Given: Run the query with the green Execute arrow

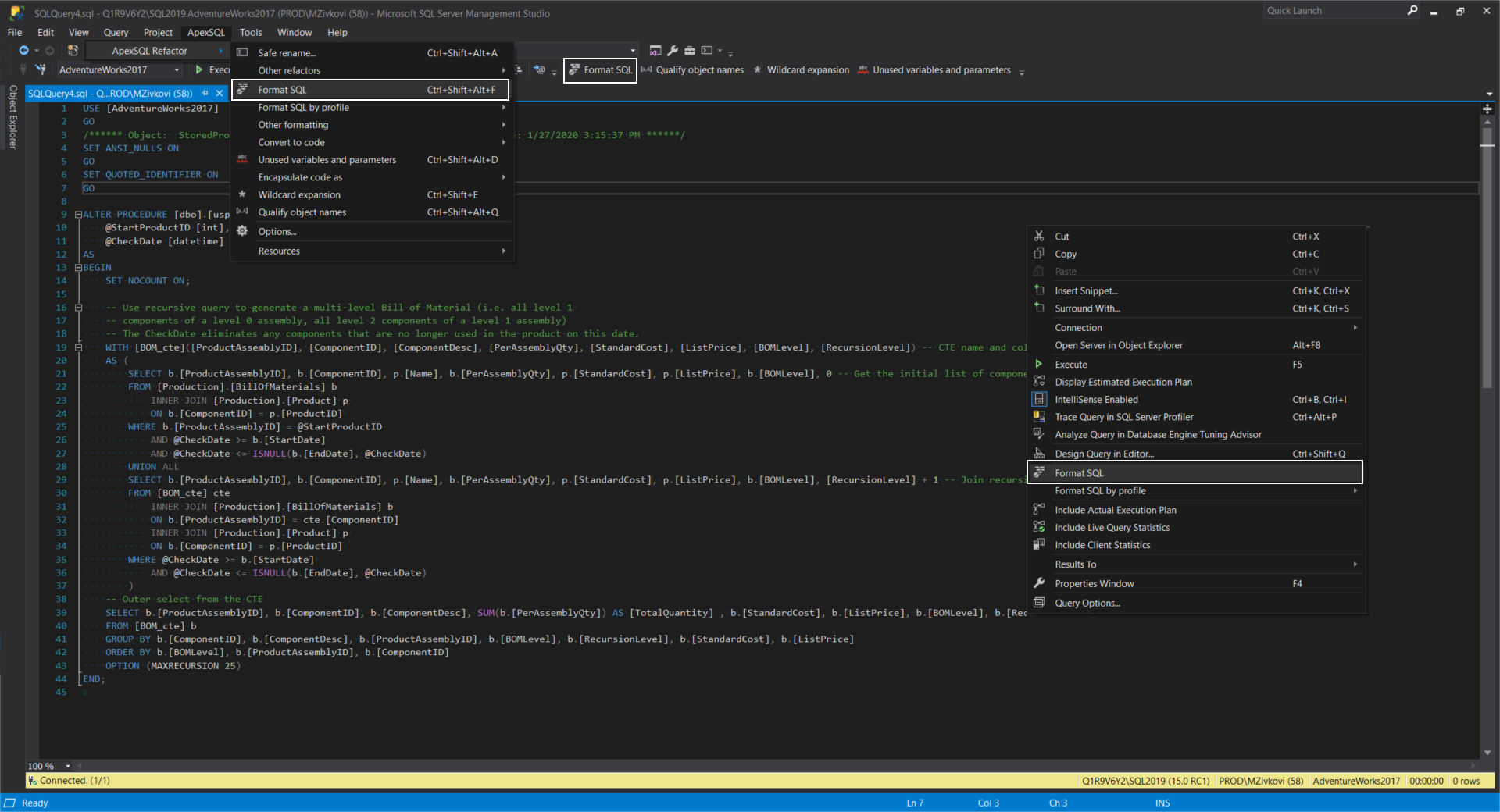Looking at the screenshot, I should click(201, 69).
